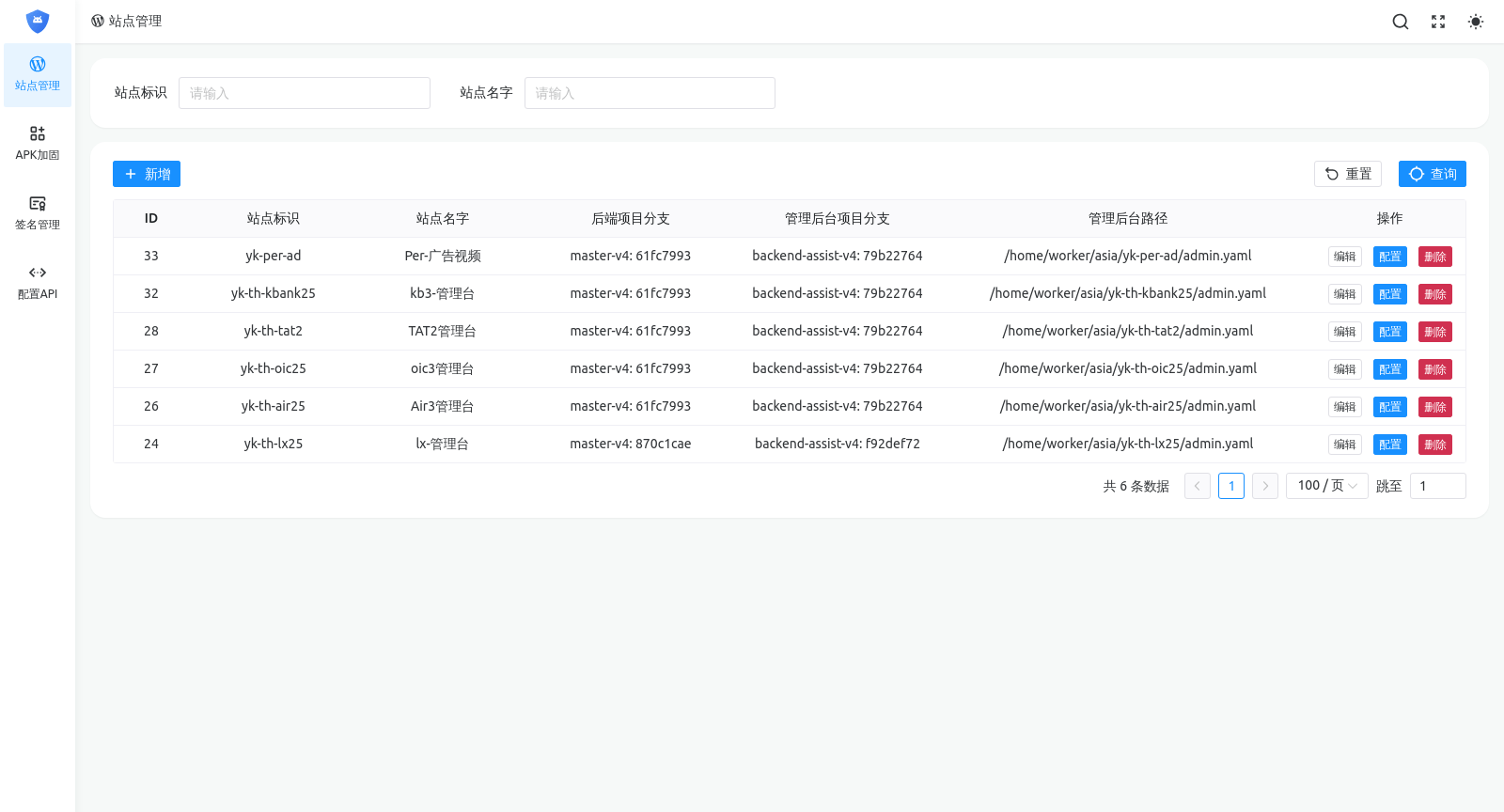Open 站点管理 in the sidebar

(38, 74)
